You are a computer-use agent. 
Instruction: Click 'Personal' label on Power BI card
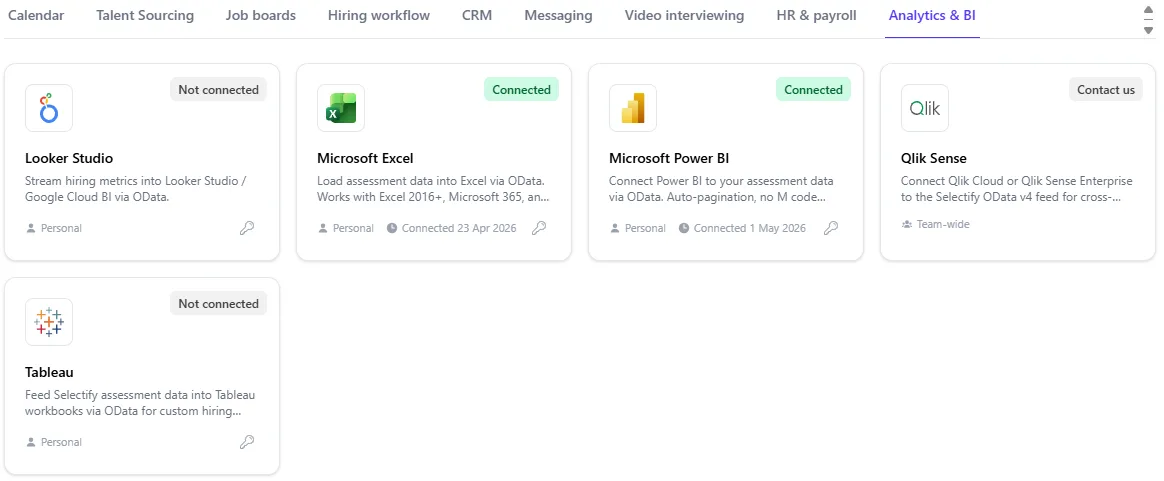pyautogui.click(x=645, y=228)
